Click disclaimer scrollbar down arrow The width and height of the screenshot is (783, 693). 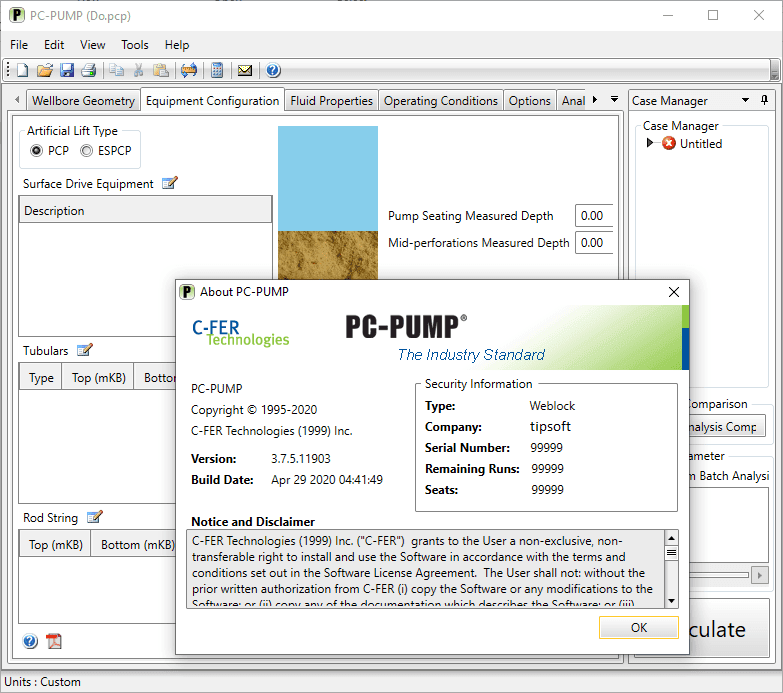[672, 601]
